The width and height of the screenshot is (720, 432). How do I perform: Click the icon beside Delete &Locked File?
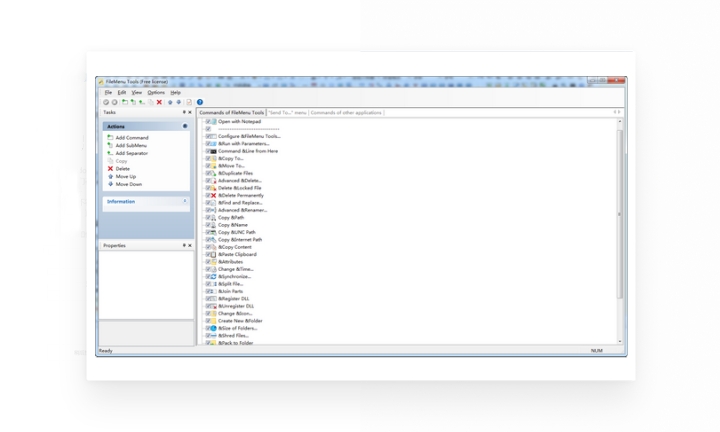click(214, 188)
